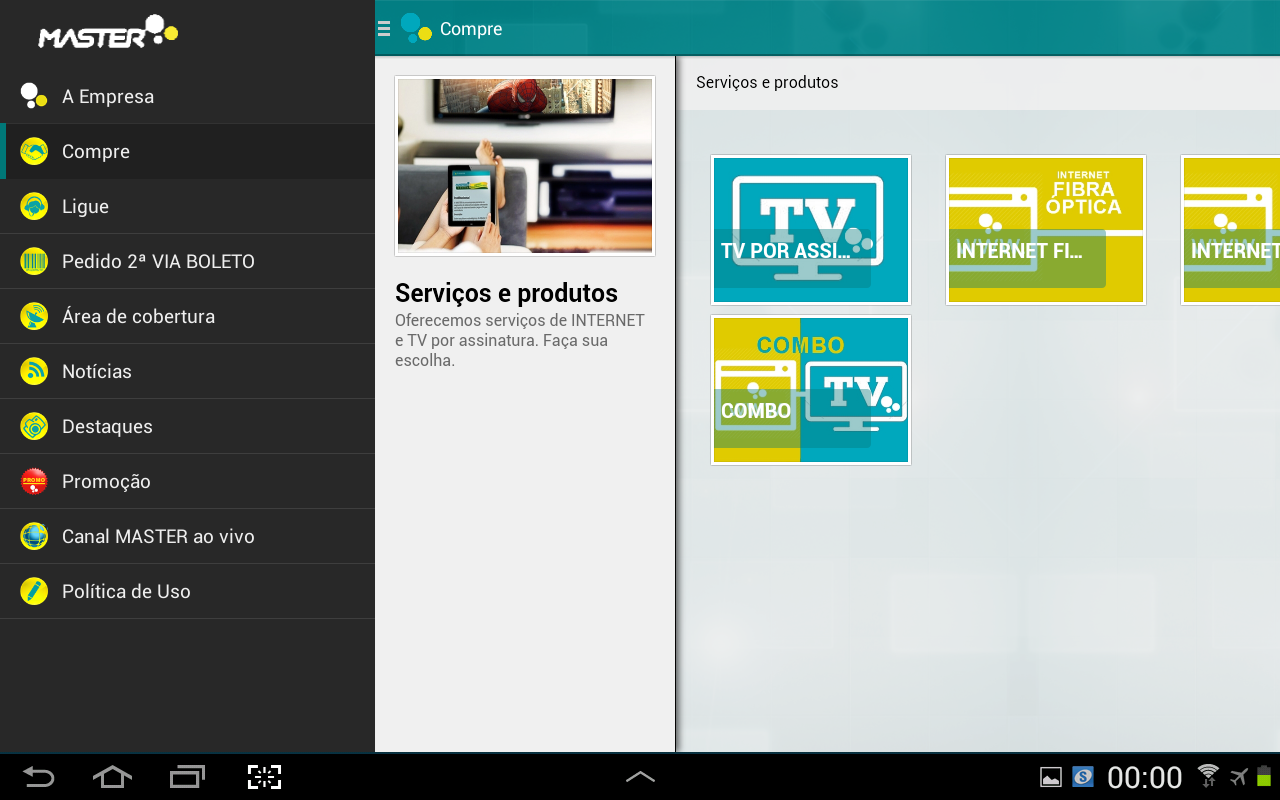
Task: Click the Política de Uso pencil icon
Action: (33, 591)
